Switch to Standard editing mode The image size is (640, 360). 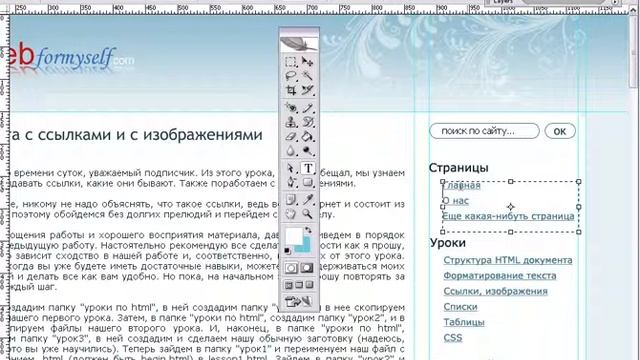(291, 268)
